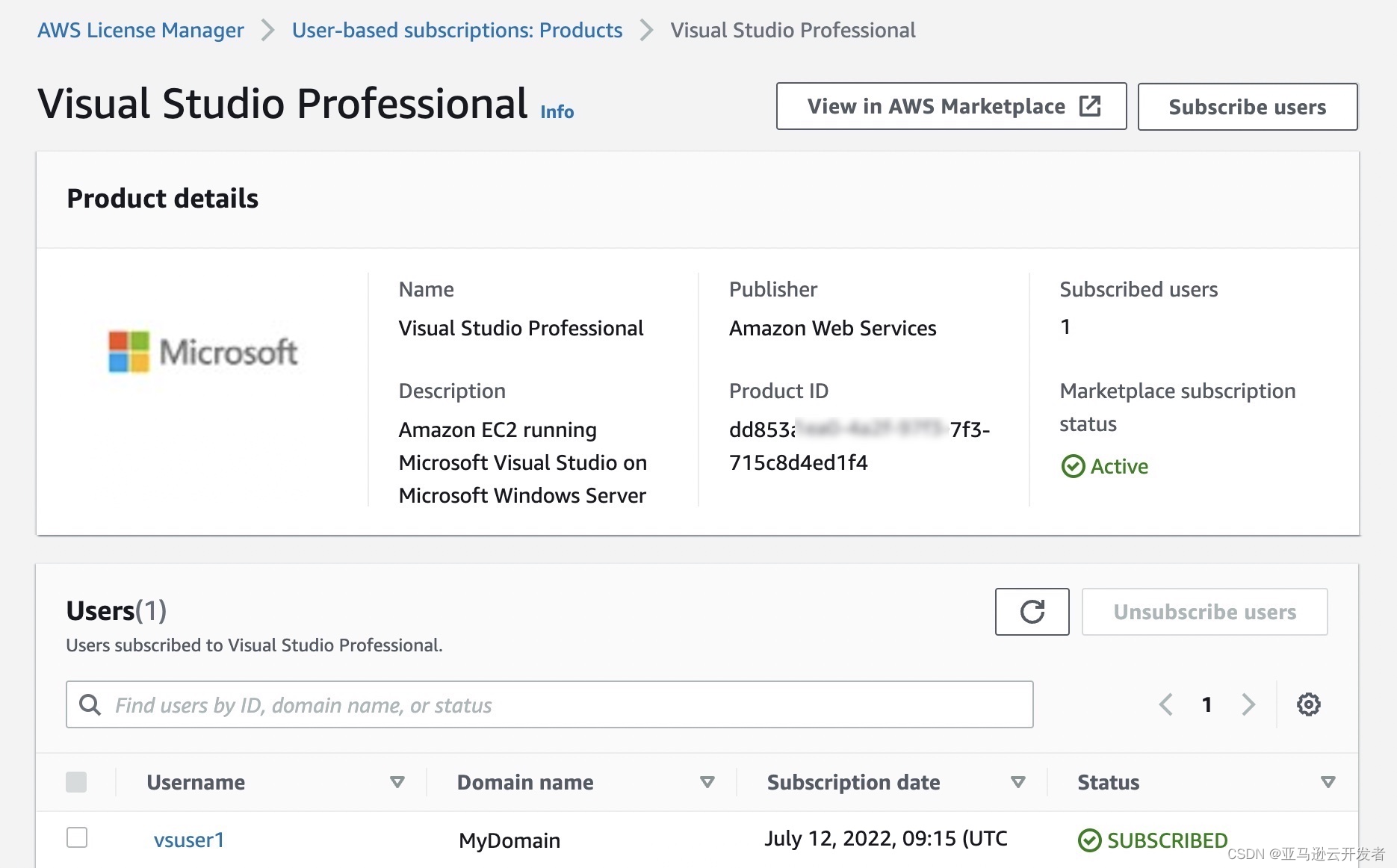Screen dimensions: 1397x868
Task: Click the Subscribe users button
Action: pos(1247,106)
